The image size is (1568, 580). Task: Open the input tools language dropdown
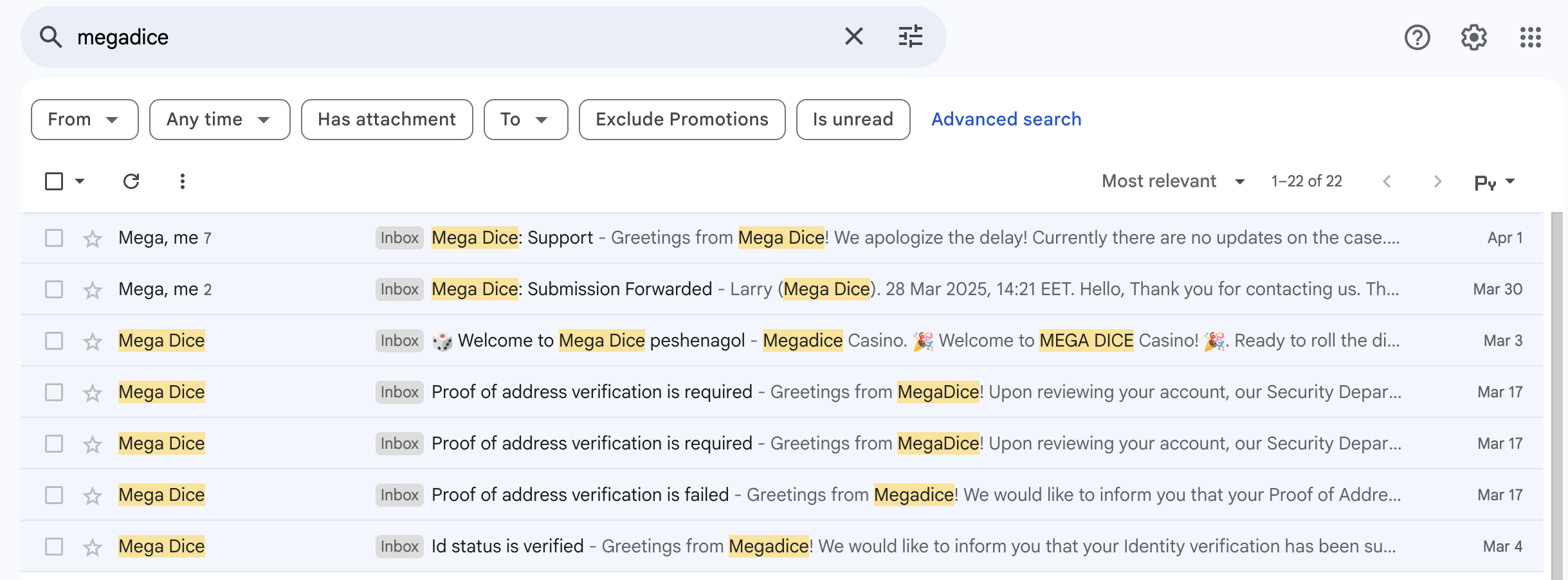pos(1495,182)
